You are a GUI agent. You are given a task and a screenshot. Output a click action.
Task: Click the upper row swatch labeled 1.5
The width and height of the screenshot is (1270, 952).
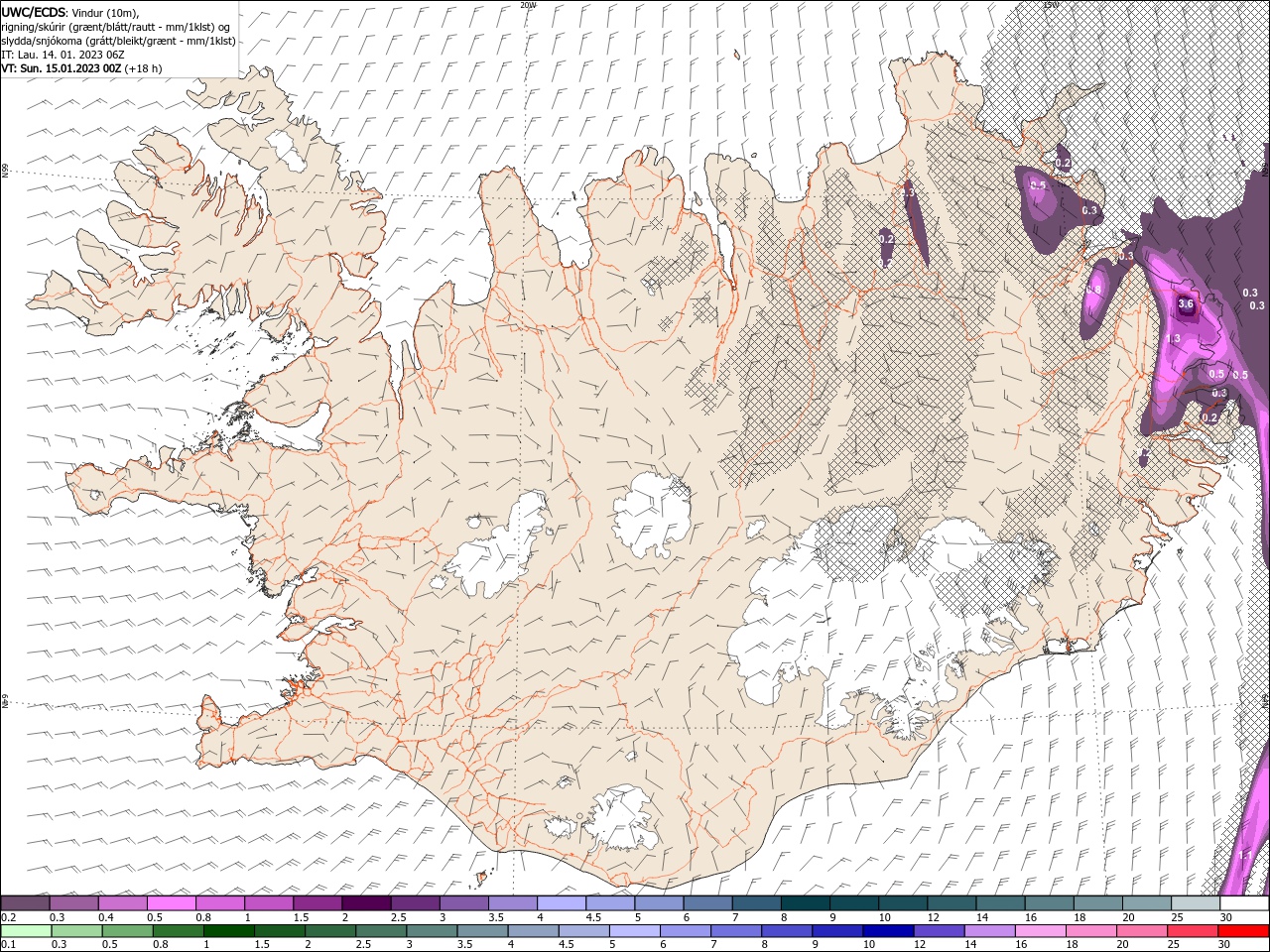pos(318,903)
